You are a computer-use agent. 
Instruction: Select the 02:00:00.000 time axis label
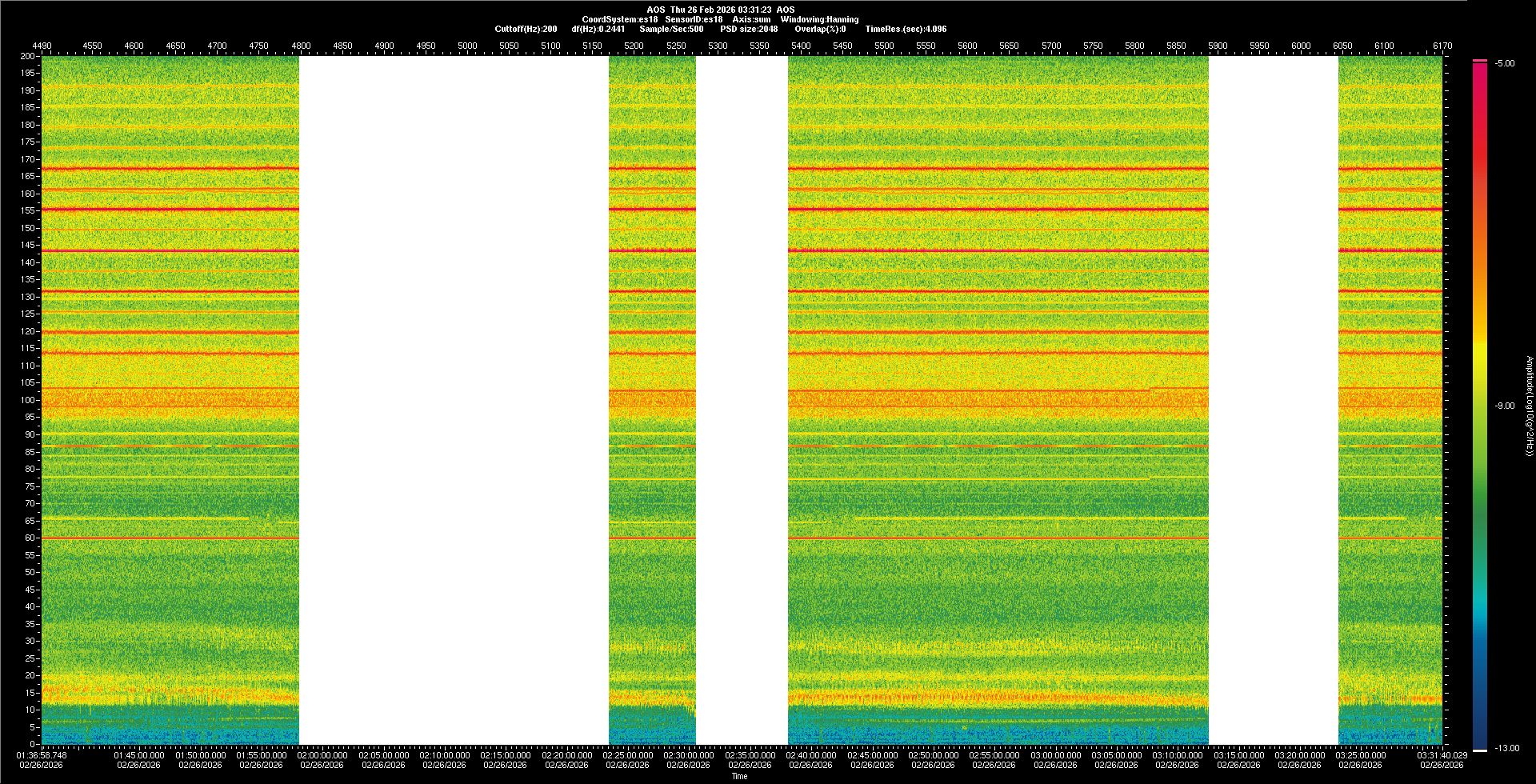point(322,755)
